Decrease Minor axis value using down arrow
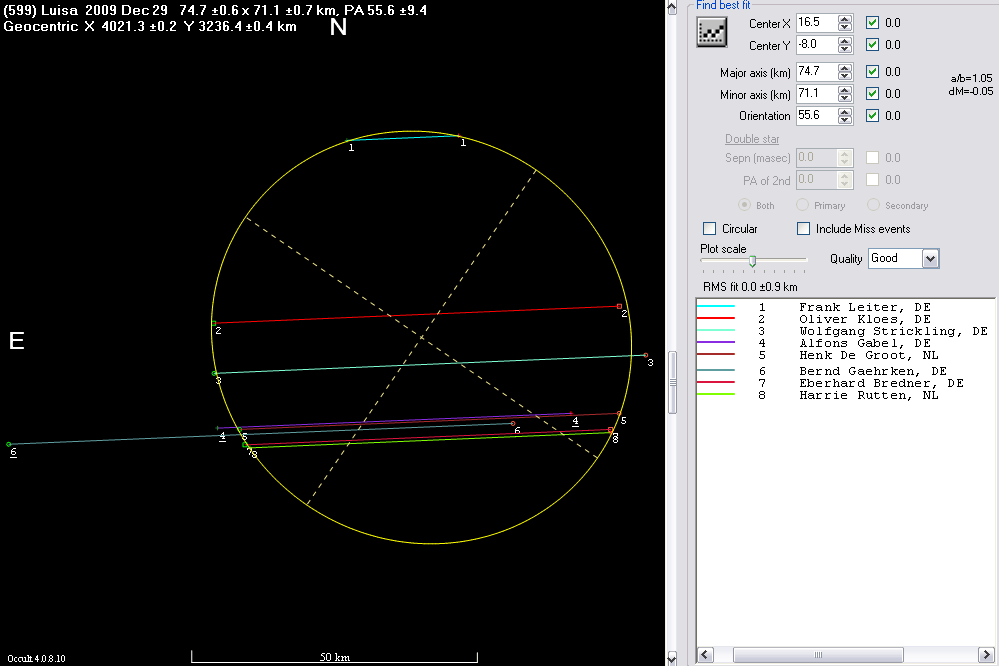Image resolution: width=999 pixels, height=666 pixels. click(x=845, y=98)
